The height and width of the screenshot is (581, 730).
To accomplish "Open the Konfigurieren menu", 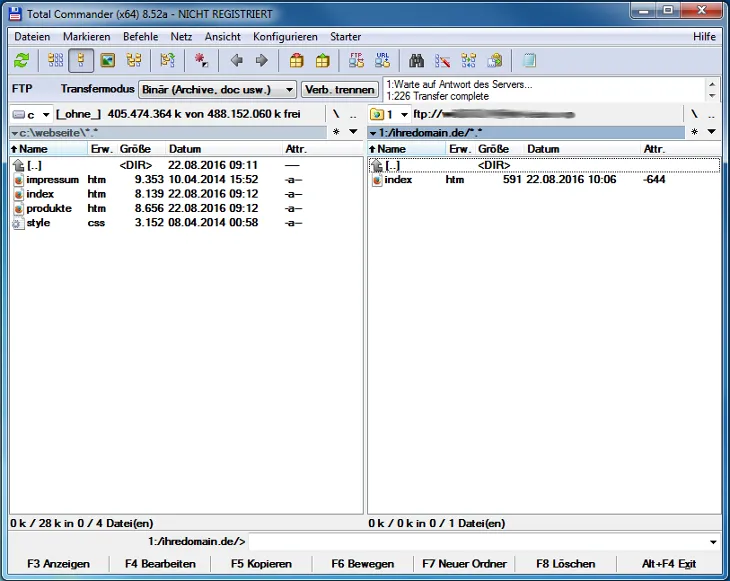I will pyautogui.click(x=285, y=37).
